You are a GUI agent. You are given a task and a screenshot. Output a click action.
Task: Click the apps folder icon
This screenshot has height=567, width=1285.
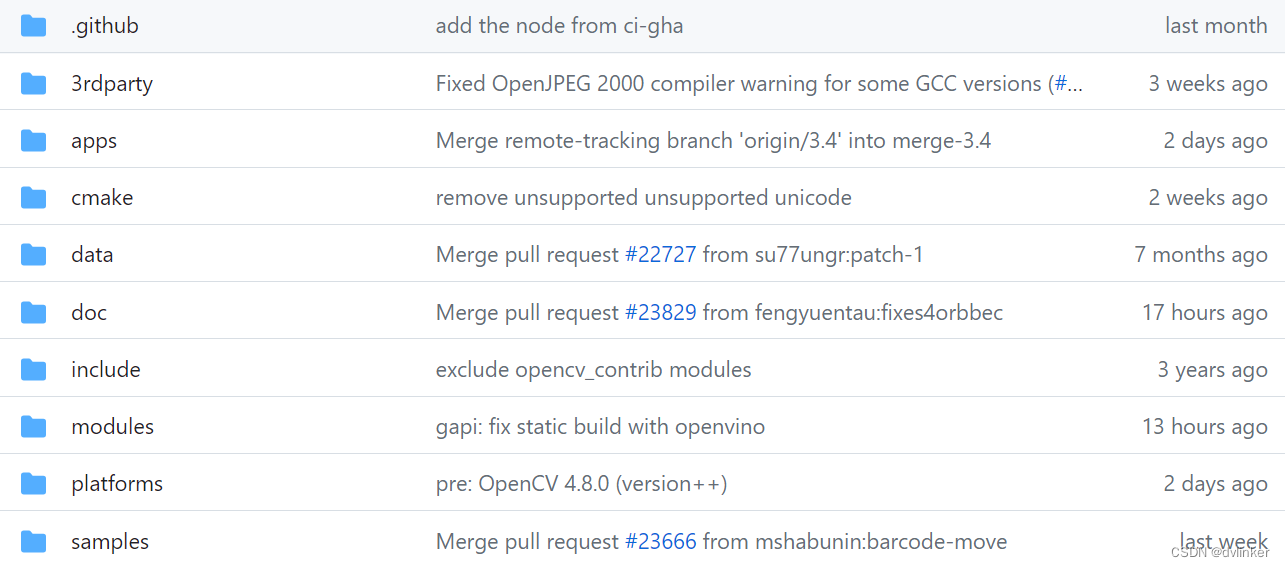(x=34, y=141)
